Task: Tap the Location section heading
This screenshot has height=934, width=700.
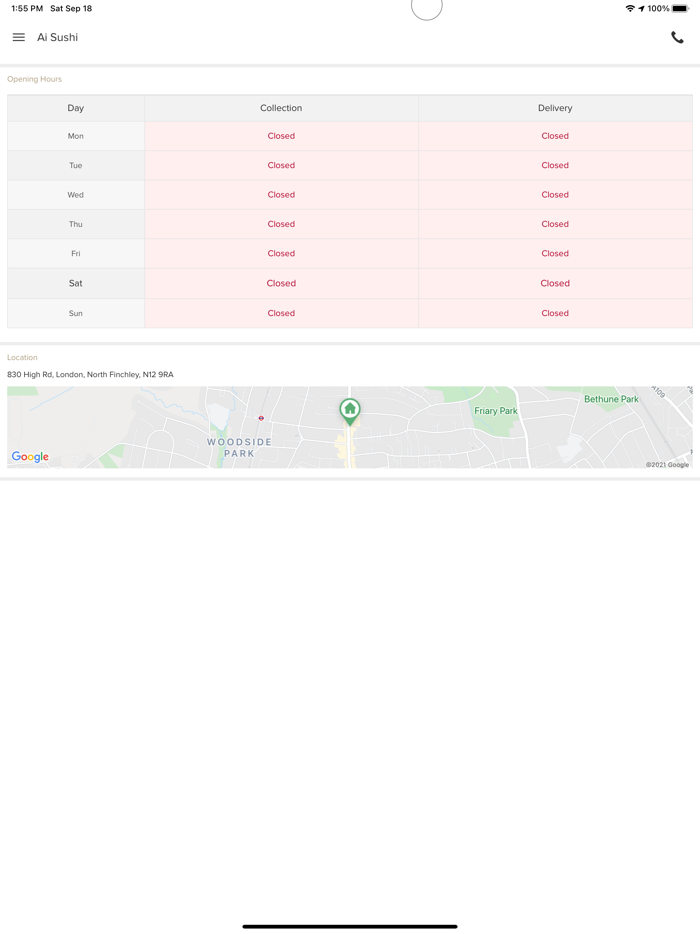Action: tap(22, 357)
